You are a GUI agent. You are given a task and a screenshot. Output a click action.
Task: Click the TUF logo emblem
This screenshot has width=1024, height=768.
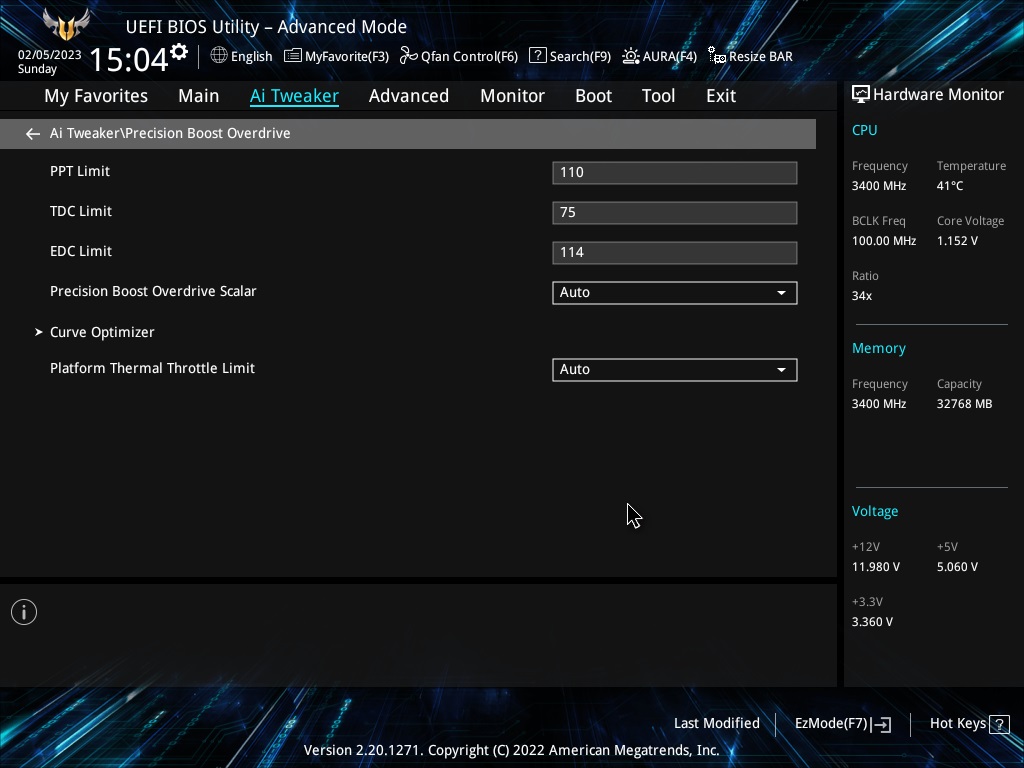pyautogui.click(x=66, y=25)
